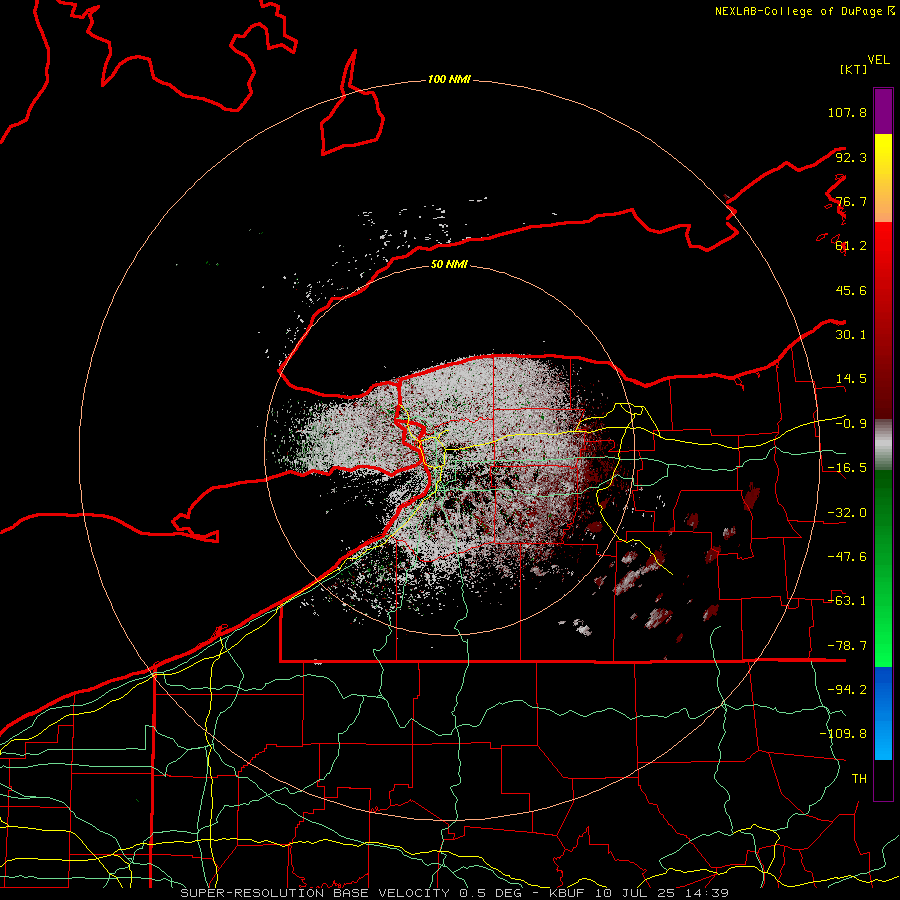Viewport: 900px width, 900px height.
Task: Pick the yellow-orange segment of the color bar
Action: tap(883, 178)
